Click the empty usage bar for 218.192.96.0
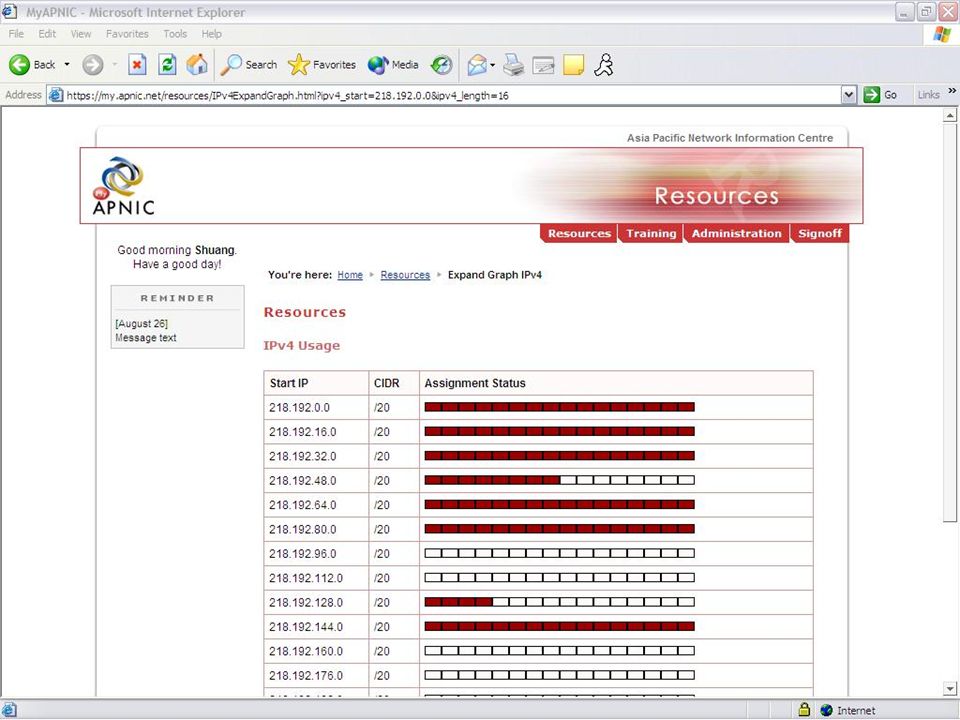This screenshot has height=720, width=960. point(560,553)
